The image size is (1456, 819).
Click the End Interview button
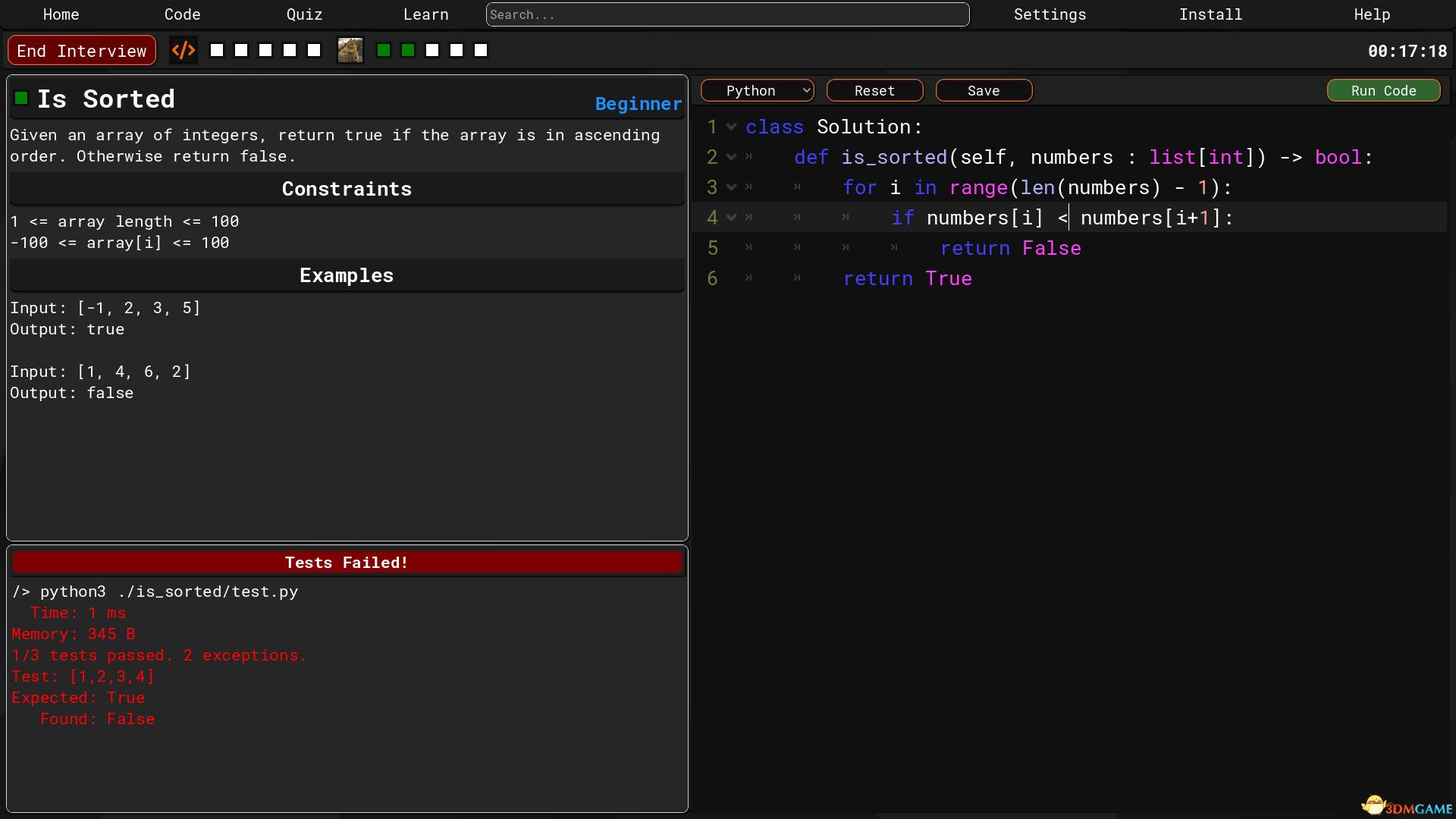(x=82, y=51)
